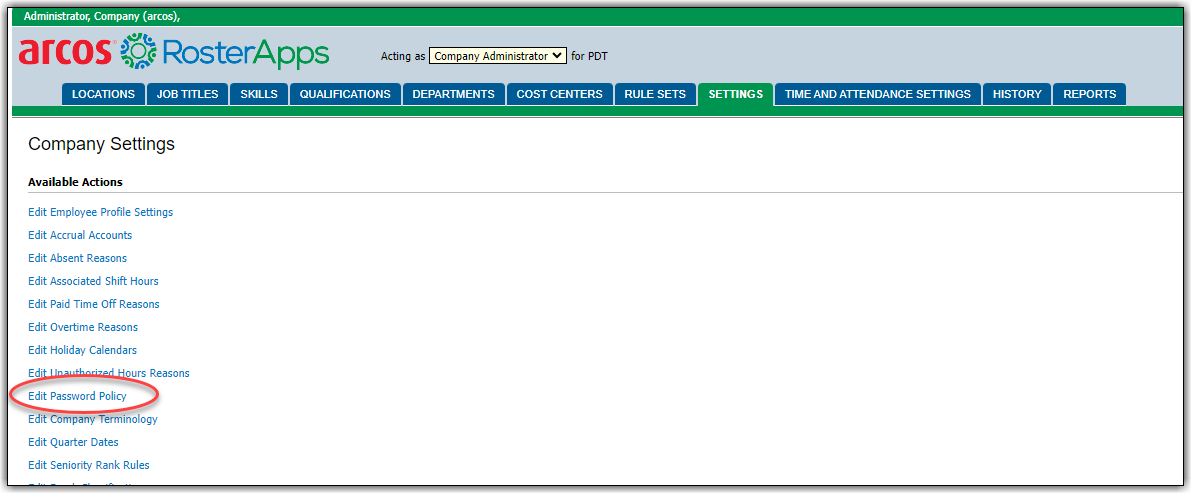Select the Time and Attendance Settings tab
The width and height of the screenshot is (1192, 494).
[x=877, y=94]
